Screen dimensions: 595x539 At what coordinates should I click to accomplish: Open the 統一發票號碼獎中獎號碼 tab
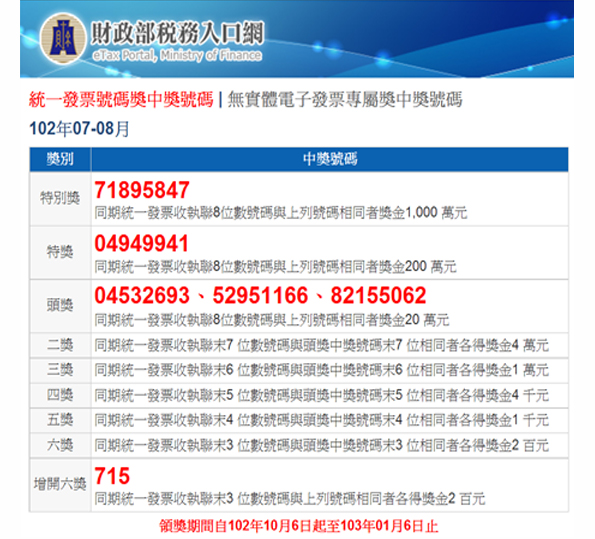(x=121, y=100)
